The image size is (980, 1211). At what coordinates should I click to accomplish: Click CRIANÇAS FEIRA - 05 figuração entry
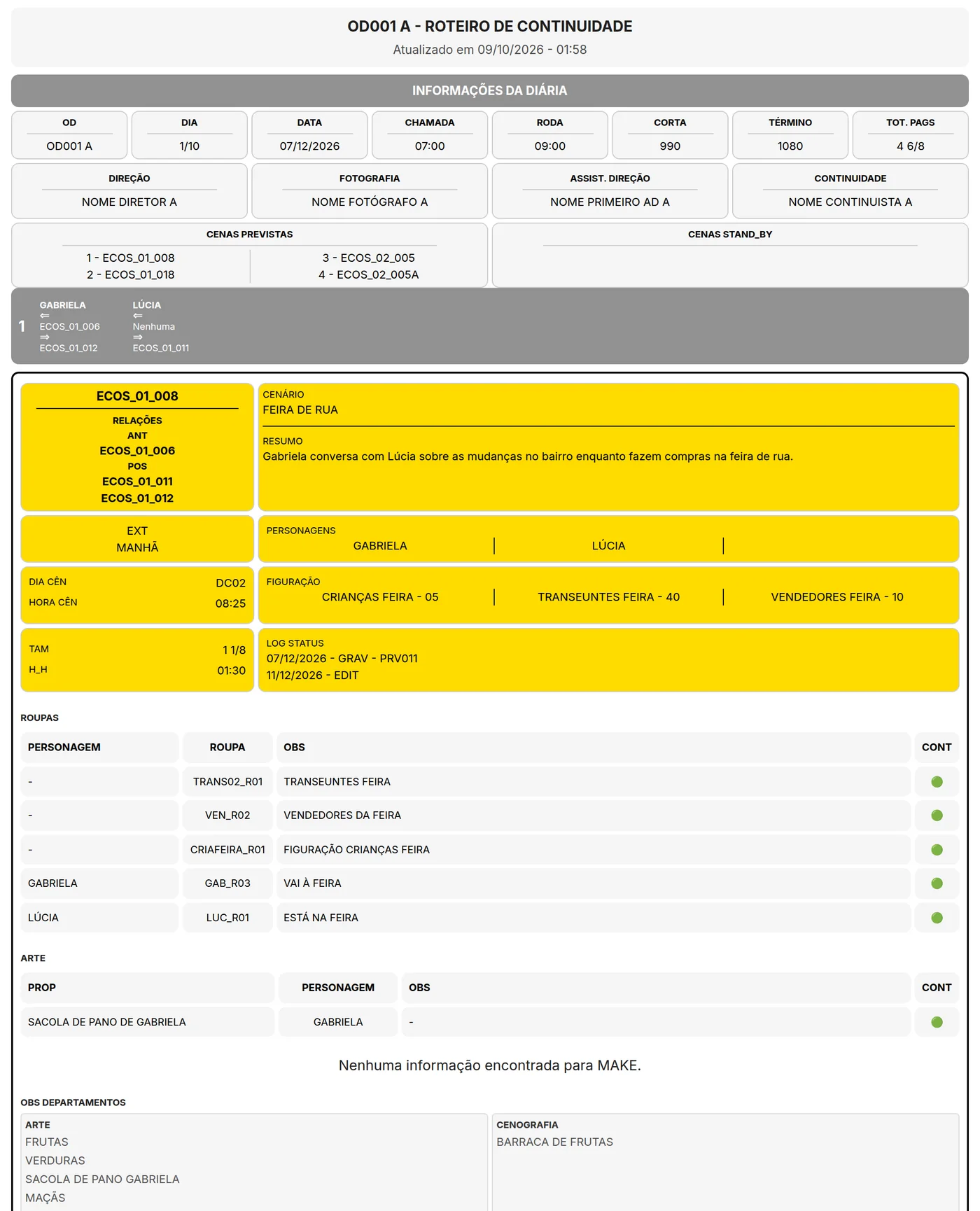click(380, 597)
